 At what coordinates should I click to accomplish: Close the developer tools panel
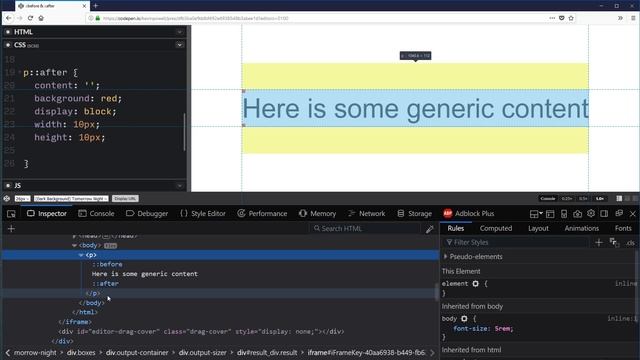(x=633, y=213)
